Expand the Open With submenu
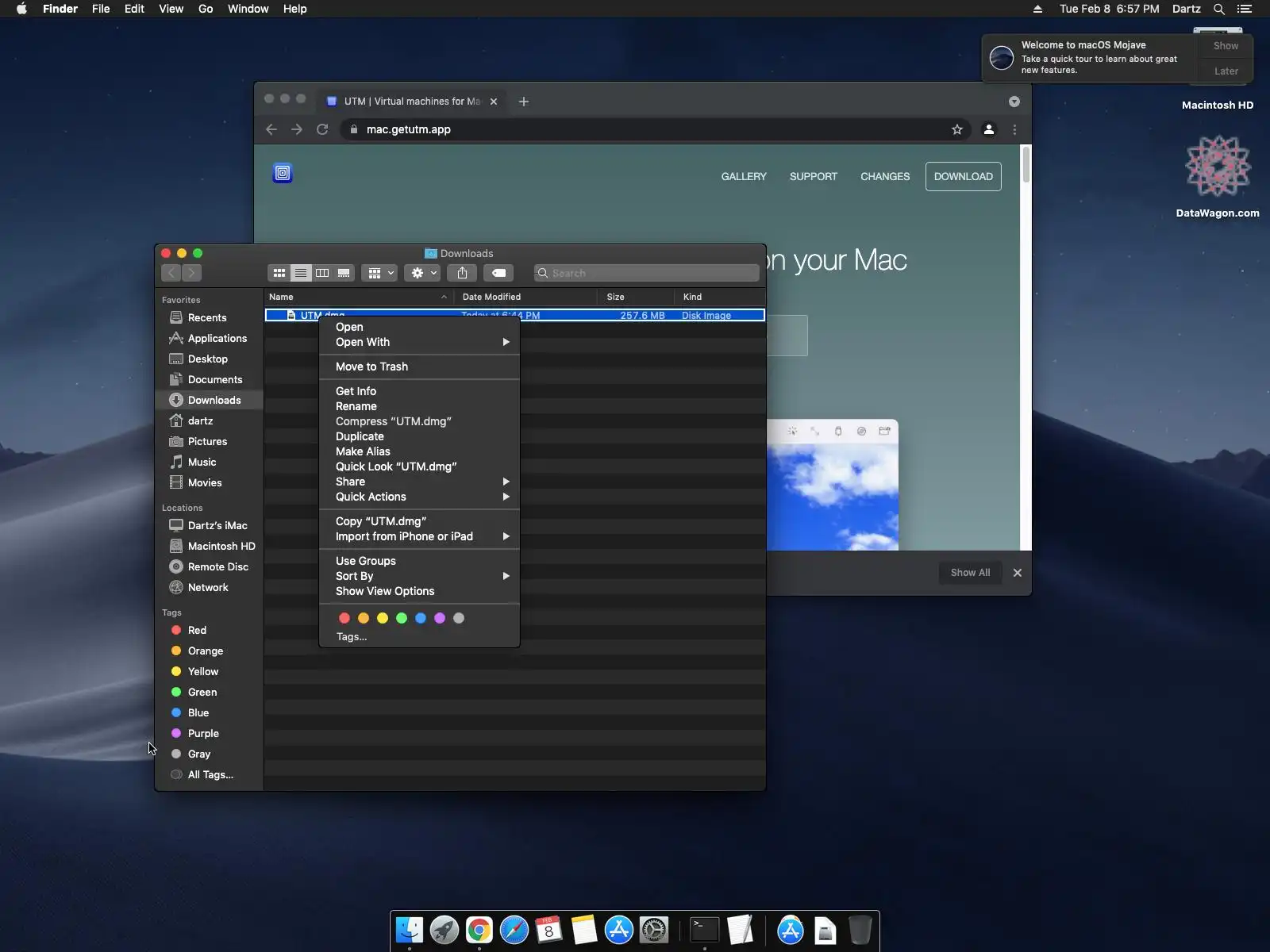This screenshot has width=1270, height=952. pyautogui.click(x=419, y=342)
